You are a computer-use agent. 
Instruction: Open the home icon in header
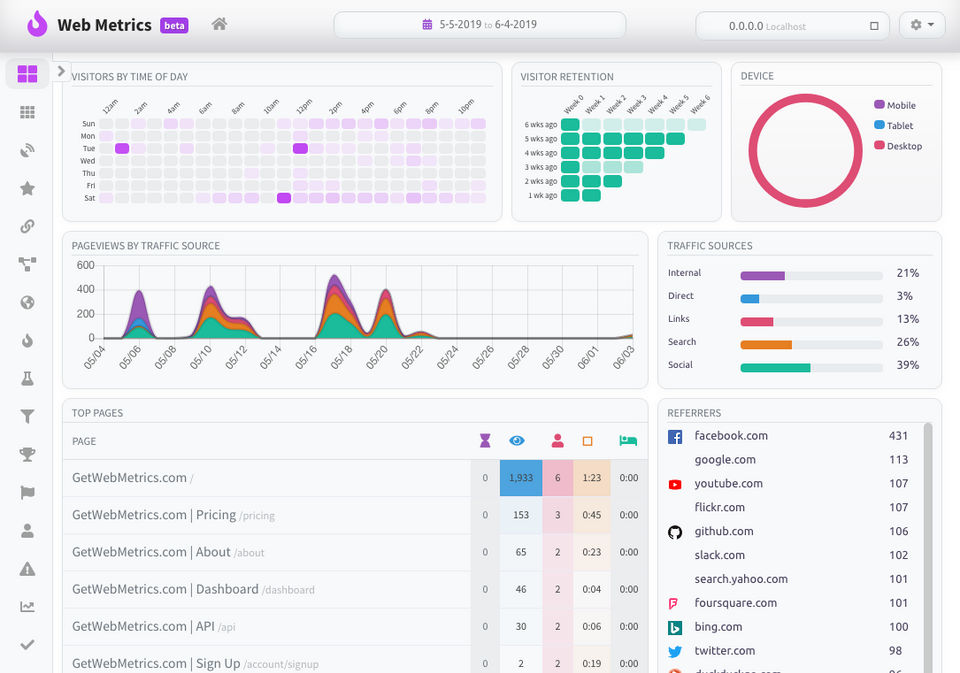click(219, 24)
